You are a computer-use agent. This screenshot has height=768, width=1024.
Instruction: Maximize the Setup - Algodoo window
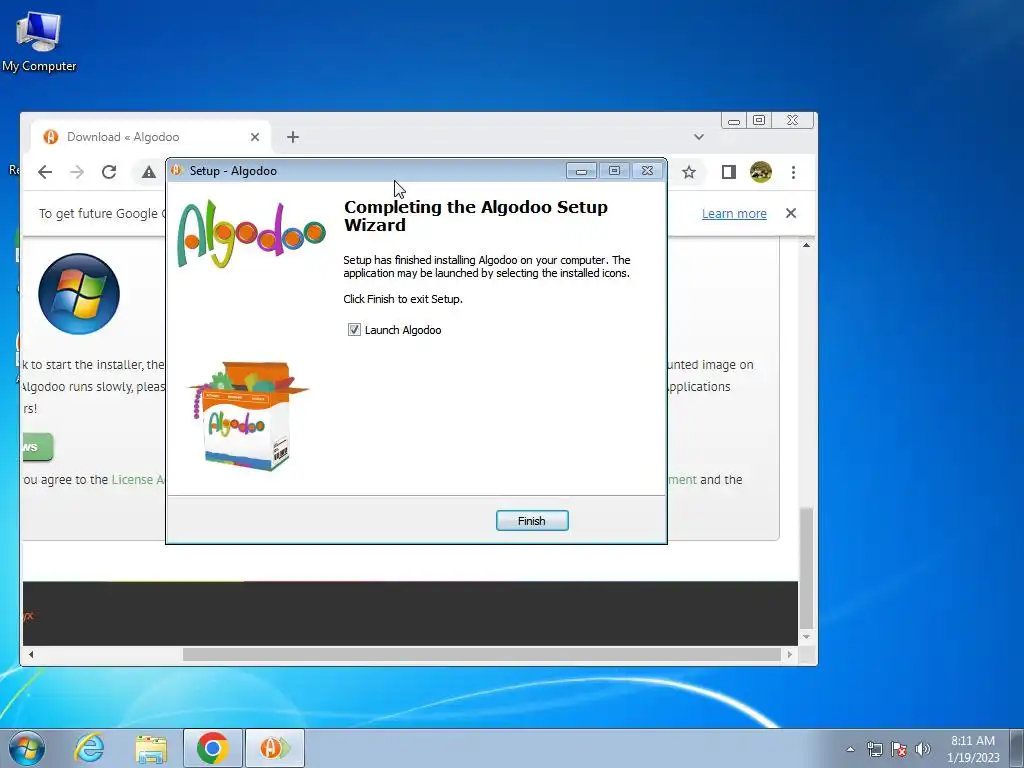click(615, 171)
